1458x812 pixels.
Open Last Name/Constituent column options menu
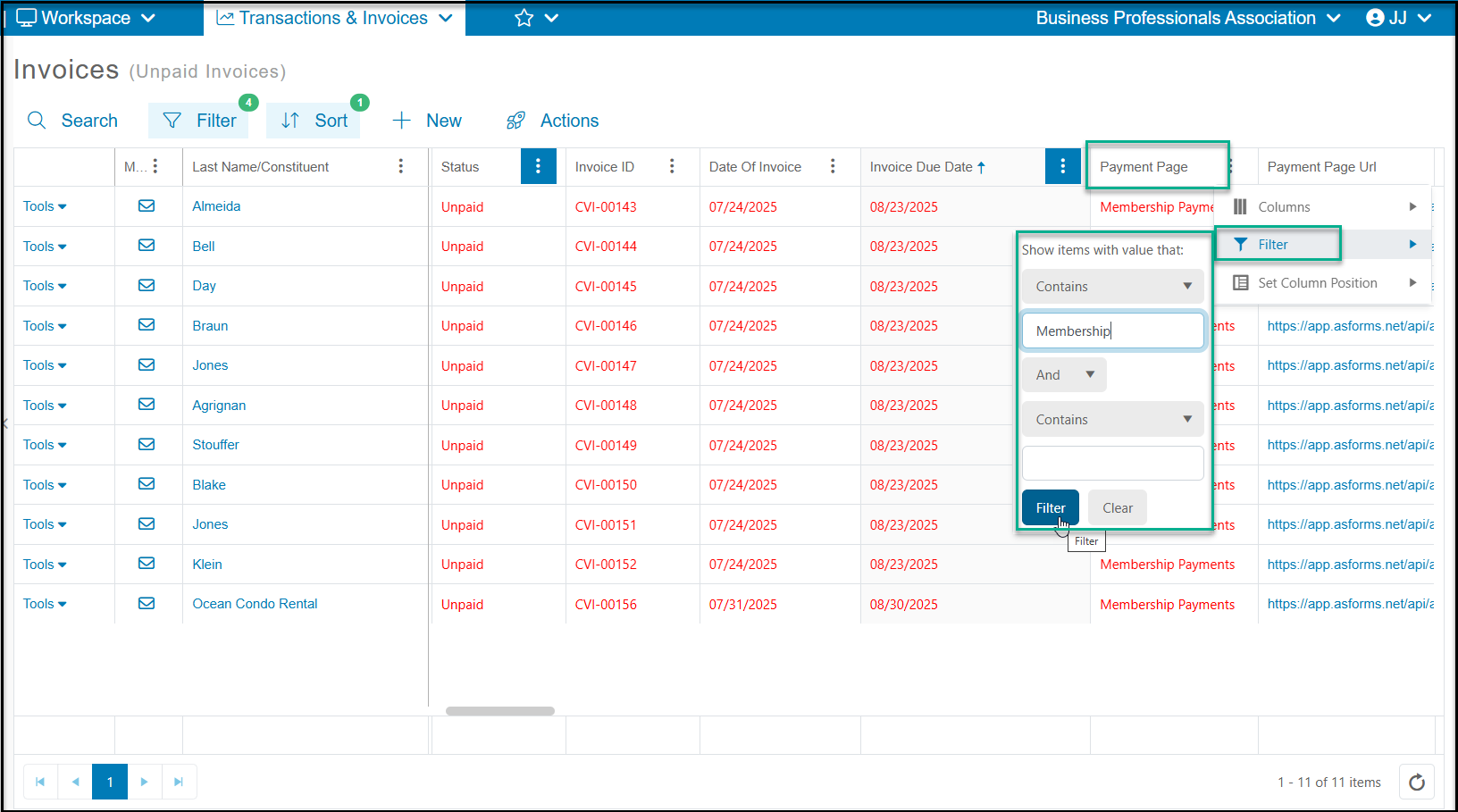coord(400,166)
